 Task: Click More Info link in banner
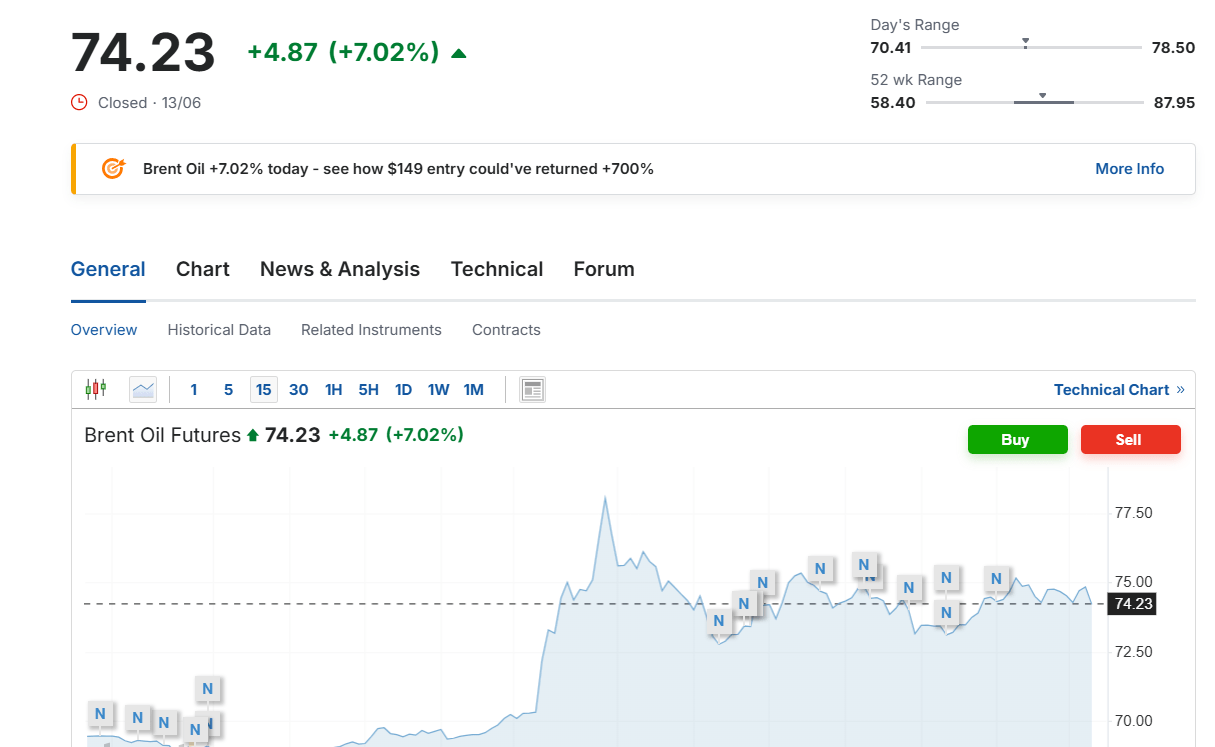(1129, 169)
